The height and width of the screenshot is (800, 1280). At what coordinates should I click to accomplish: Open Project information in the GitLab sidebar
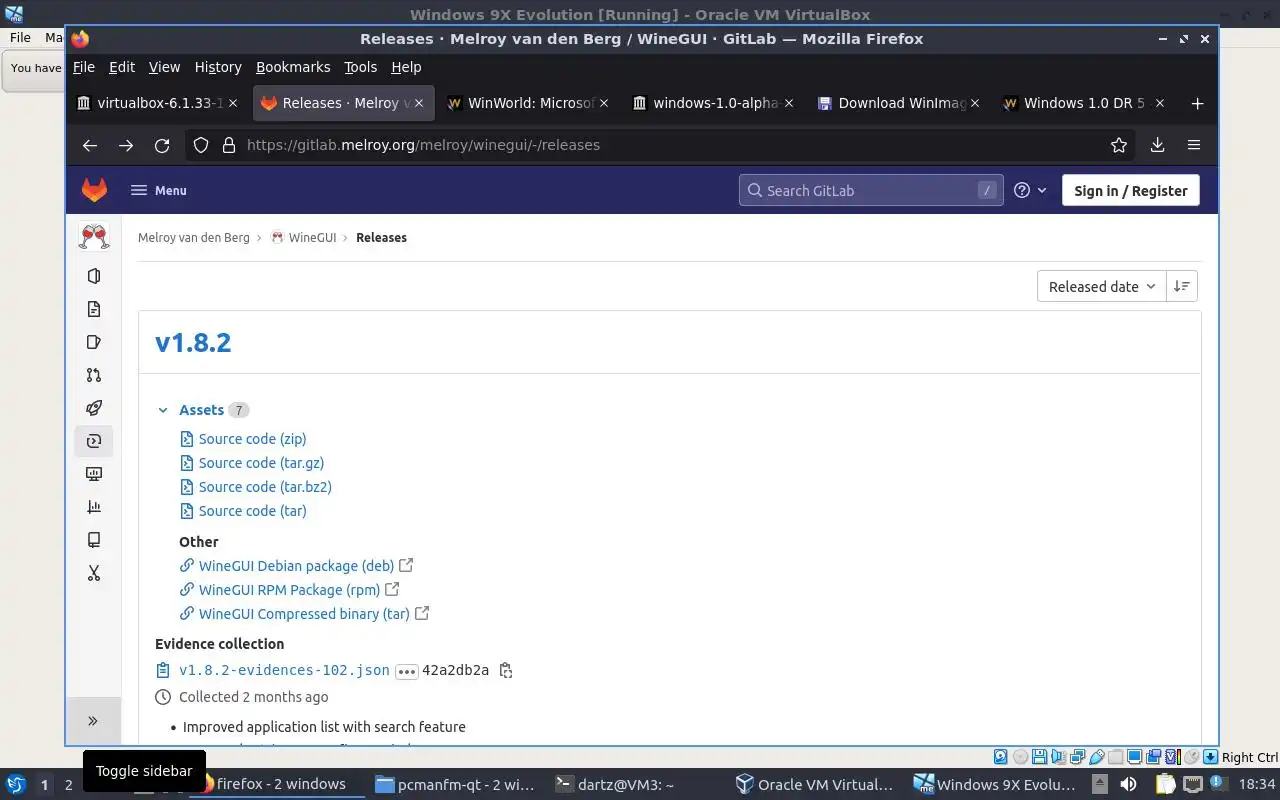pyautogui.click(x=94, y=276)
